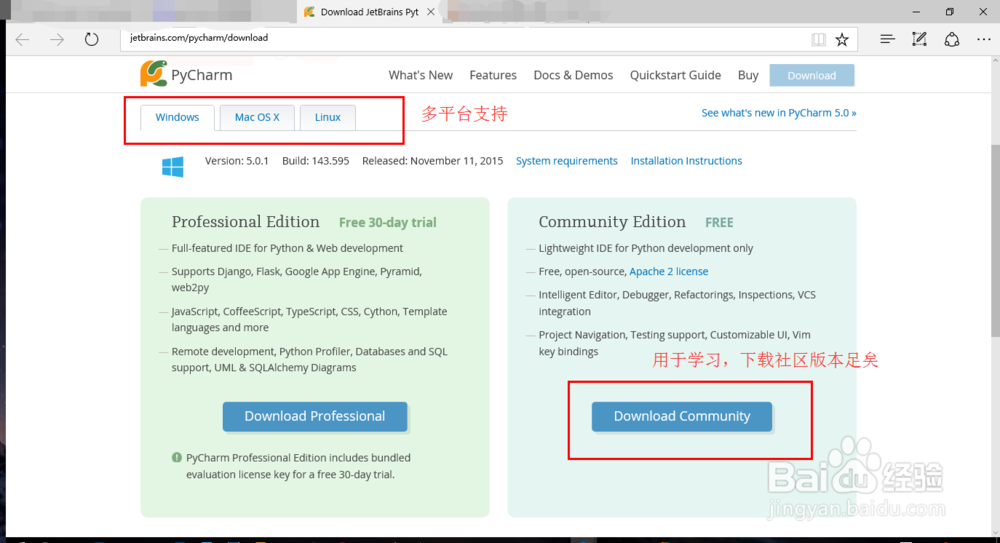Open the Apache 2 license link

click(x=668, y=271)
